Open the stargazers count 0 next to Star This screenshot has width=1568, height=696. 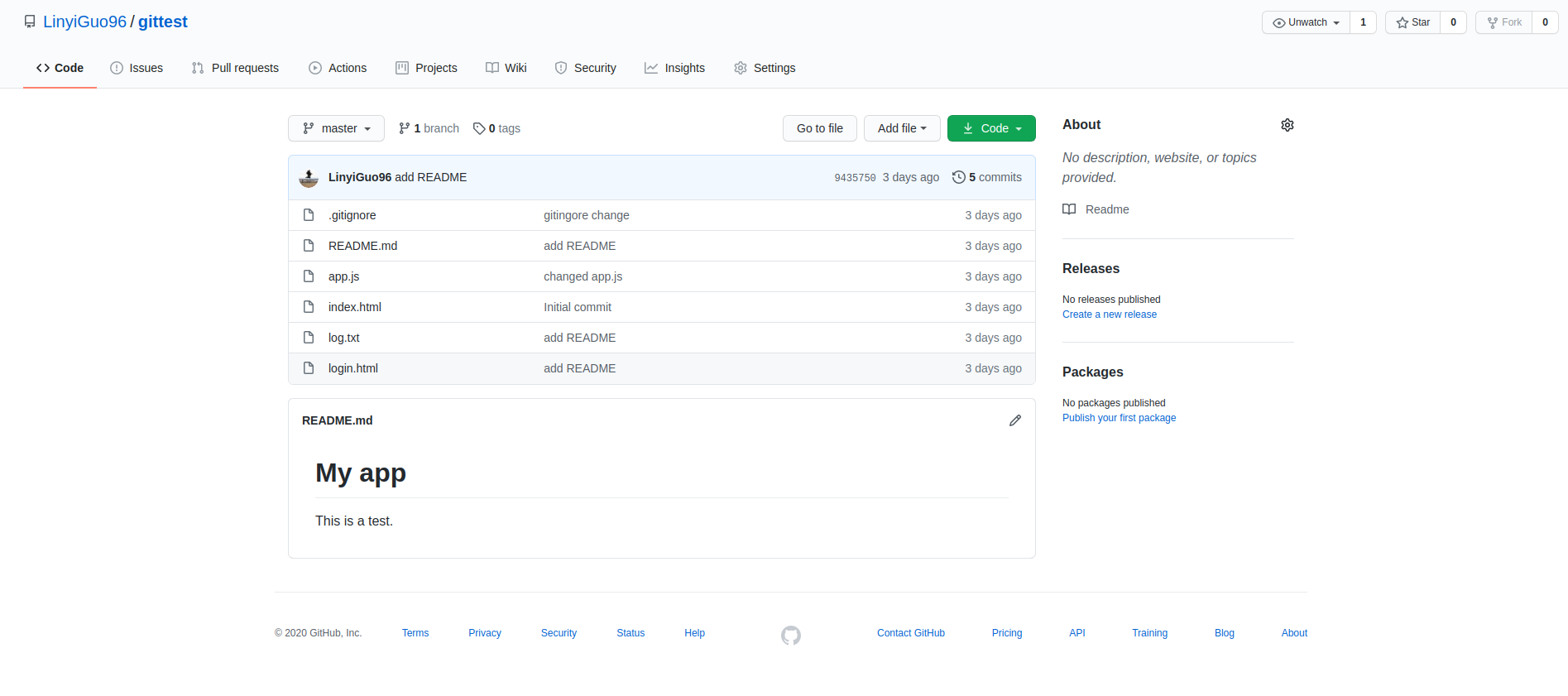tap(1453, 22)
